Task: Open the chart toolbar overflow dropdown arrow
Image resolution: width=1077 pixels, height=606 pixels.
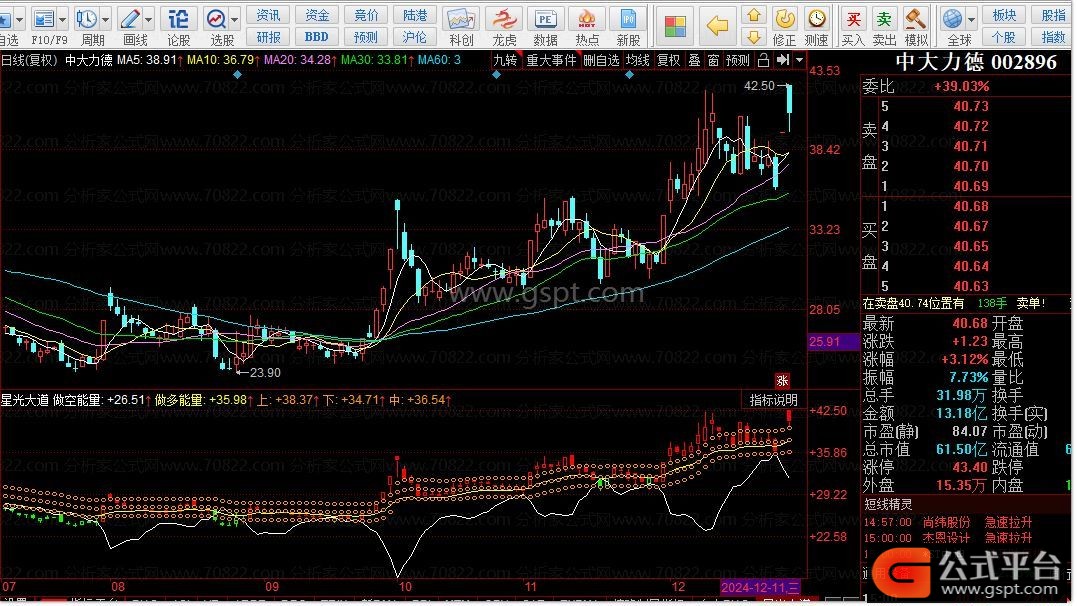Action: click(x=800, y=60)
